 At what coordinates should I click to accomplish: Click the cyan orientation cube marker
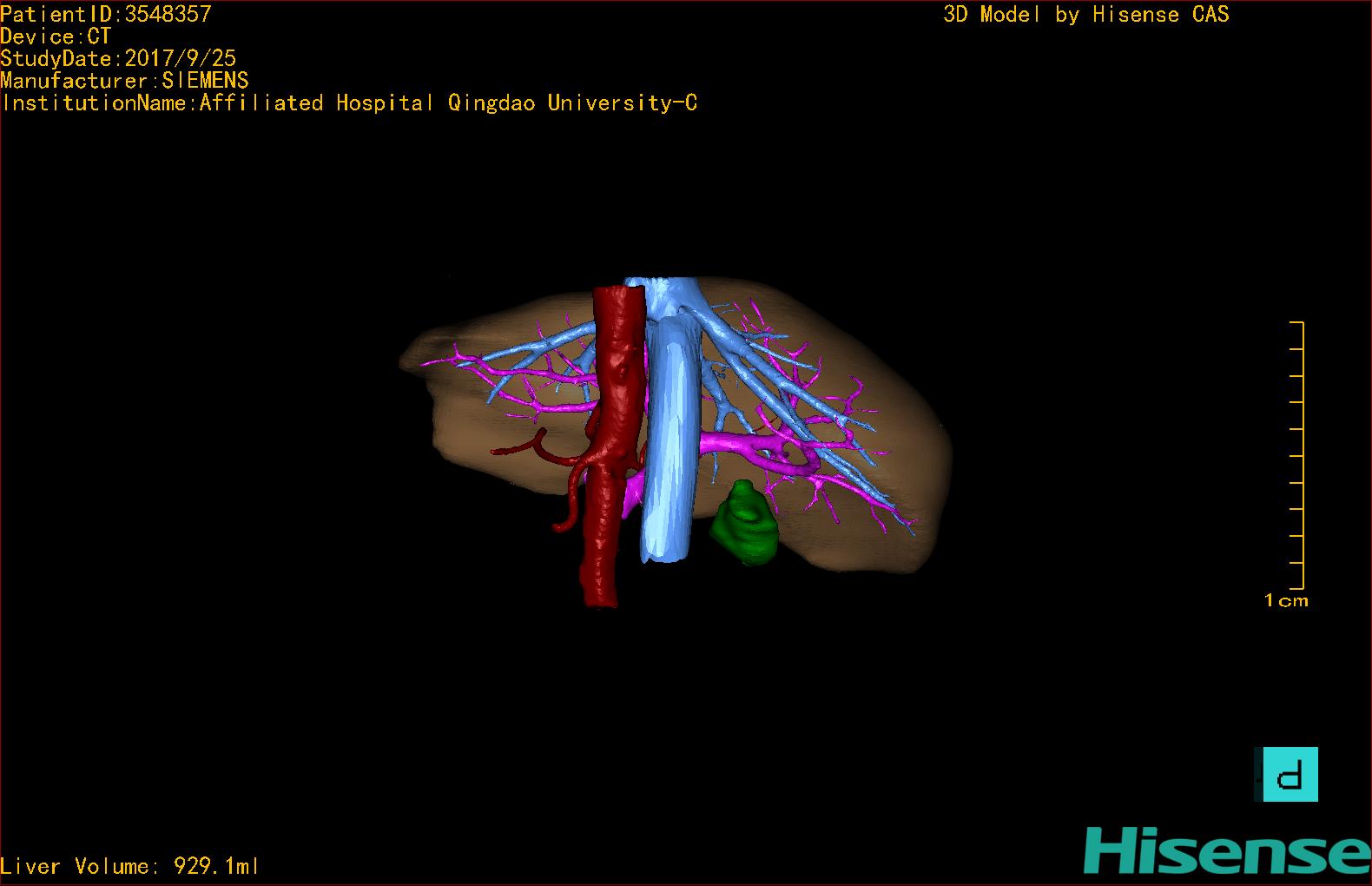click(x=1290, y=774)
